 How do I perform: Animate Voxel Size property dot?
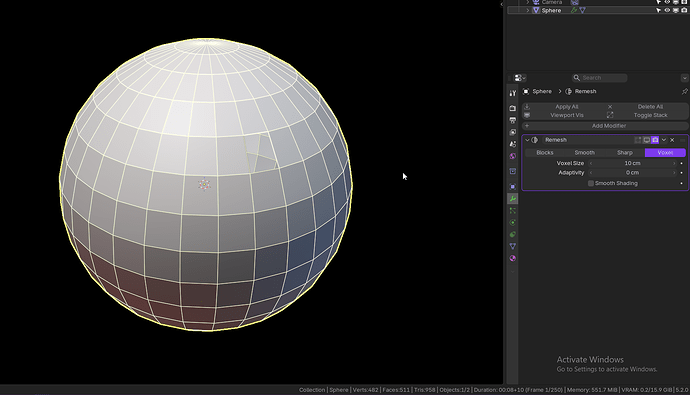(x=682, y=163)
